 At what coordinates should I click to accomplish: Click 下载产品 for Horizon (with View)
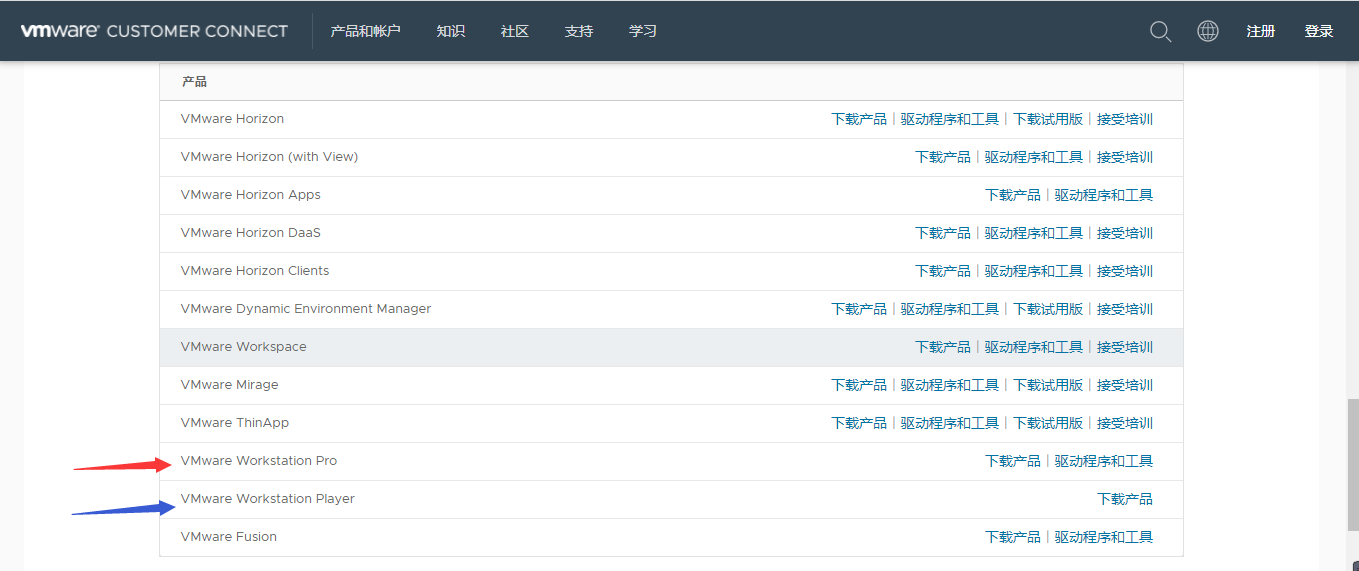[x=943, y=157]
